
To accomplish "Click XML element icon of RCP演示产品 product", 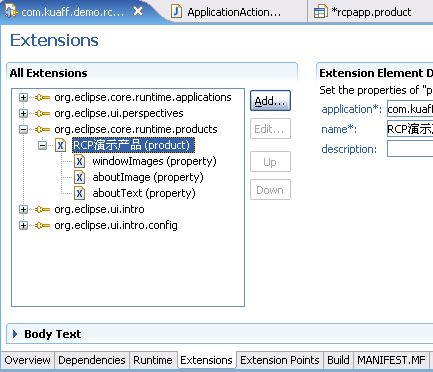I will point(60,145).
